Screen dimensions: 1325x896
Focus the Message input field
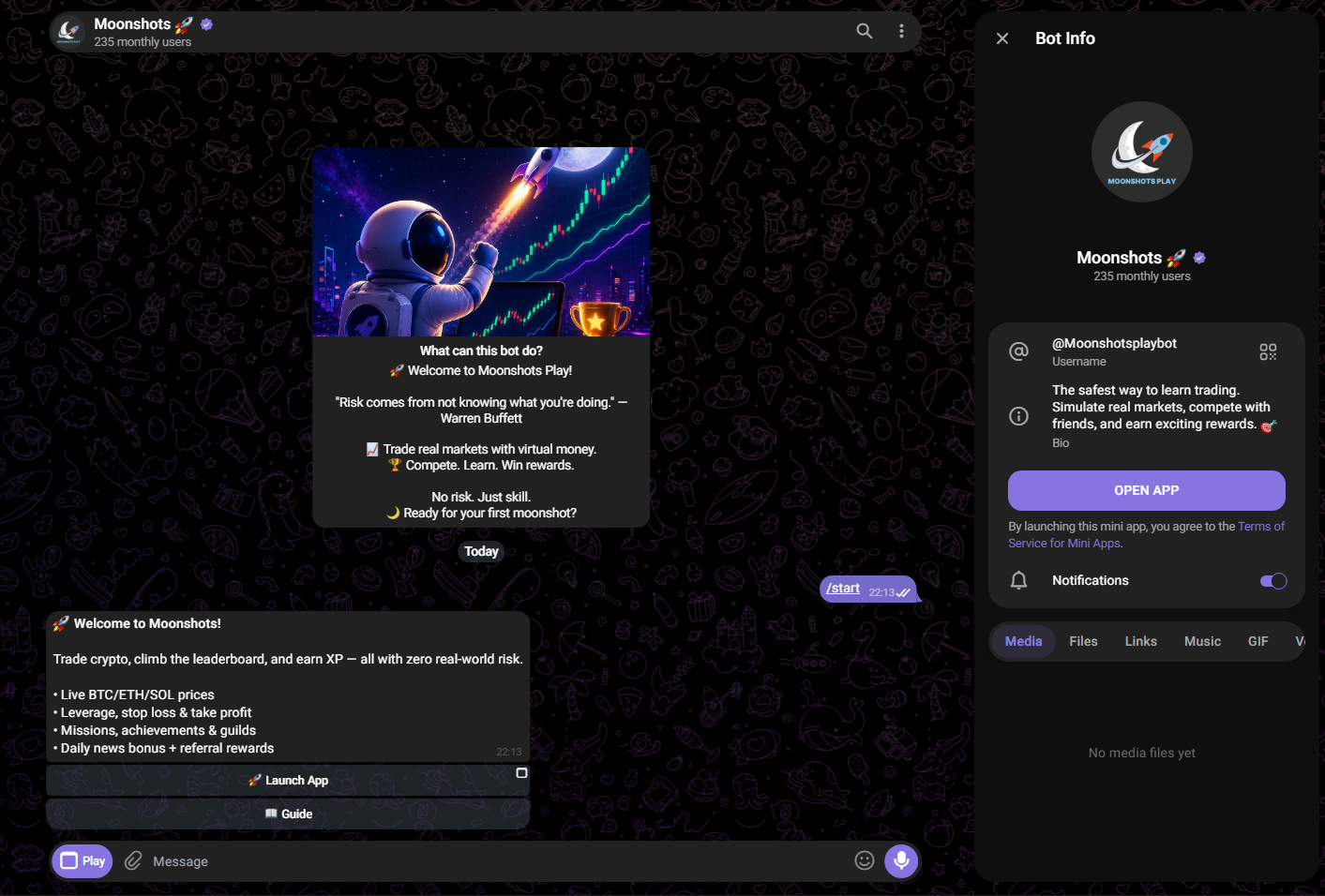[497, 861]
